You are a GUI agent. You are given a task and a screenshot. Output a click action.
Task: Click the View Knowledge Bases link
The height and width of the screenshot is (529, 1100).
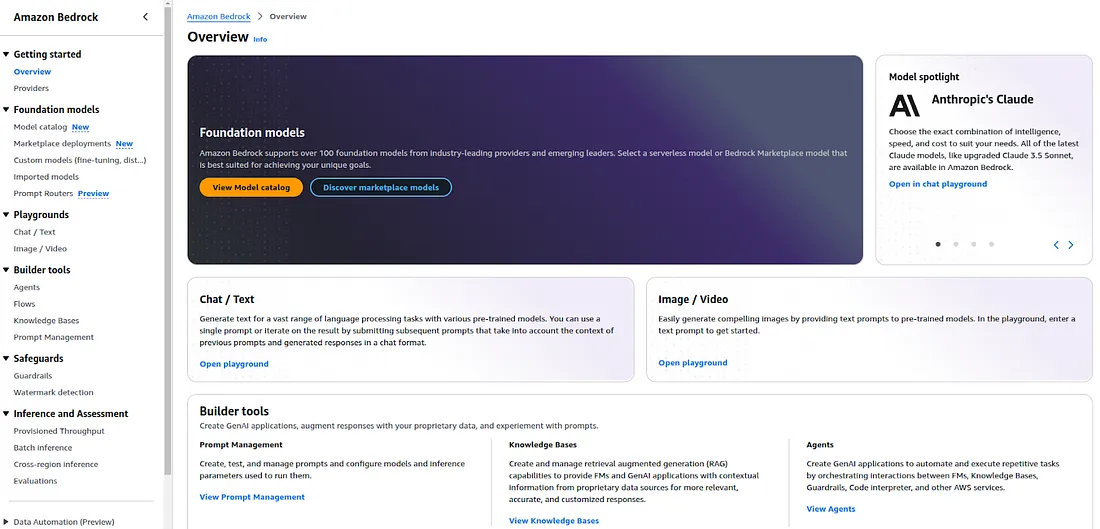(x=554, y=521)
